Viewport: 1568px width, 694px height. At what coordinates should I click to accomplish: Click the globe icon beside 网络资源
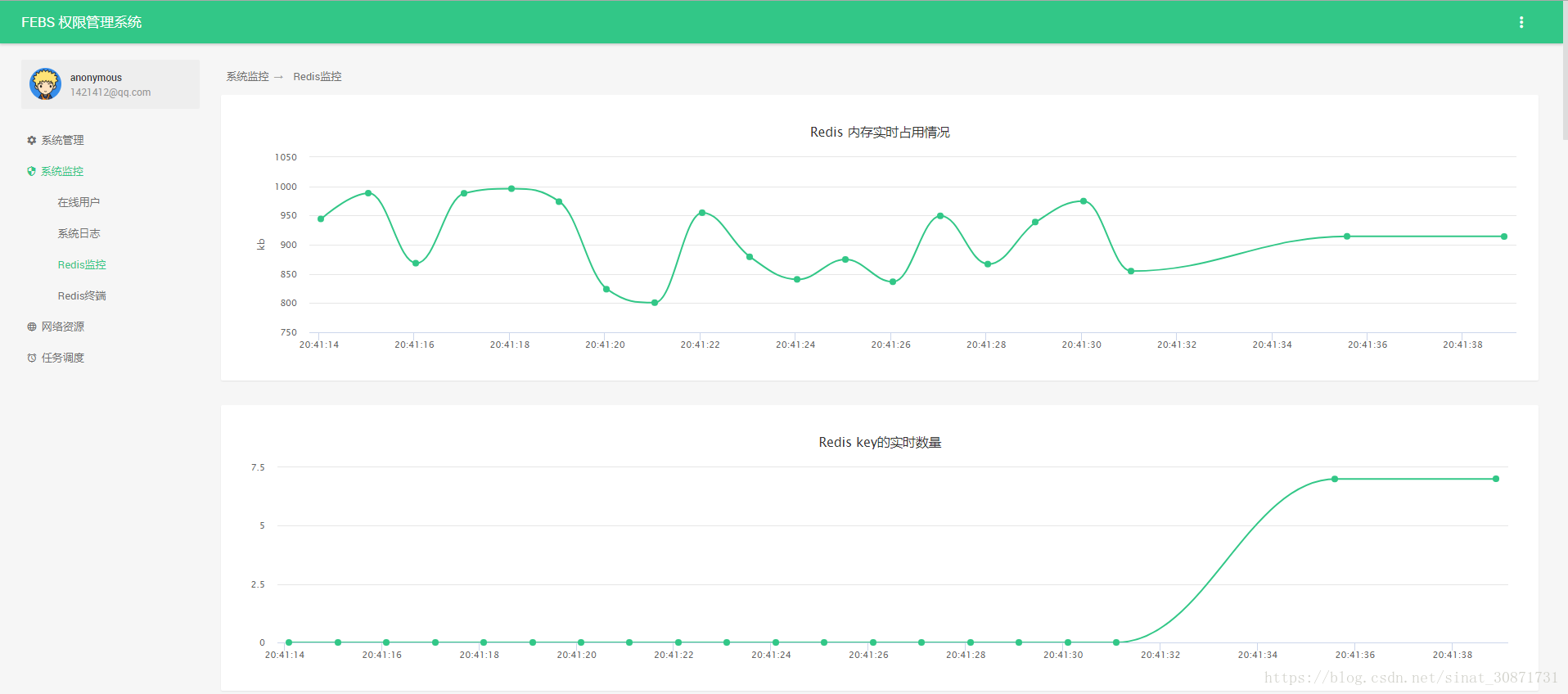point(32,327)
